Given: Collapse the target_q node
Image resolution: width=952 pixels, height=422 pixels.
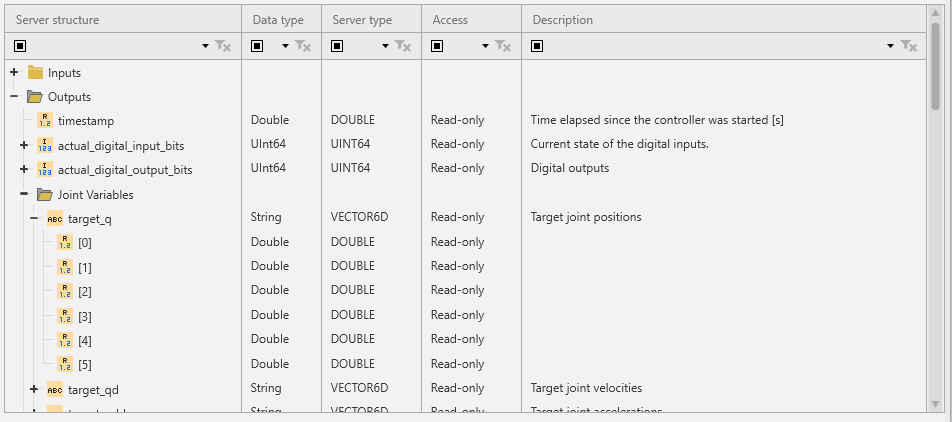Looking at the screenshot, I should pos(34,218).
